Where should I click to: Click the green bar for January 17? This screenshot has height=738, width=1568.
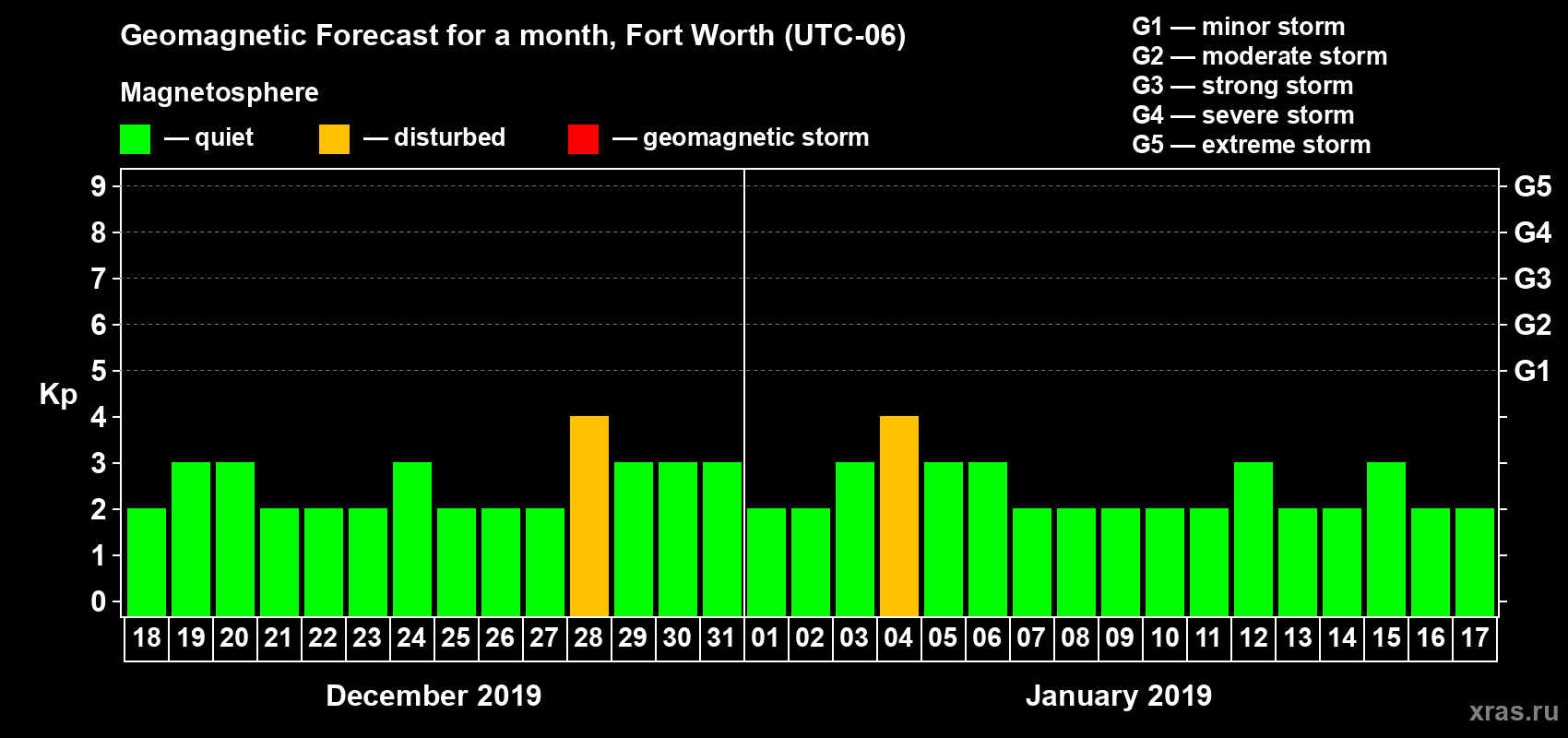point(1475,562)
